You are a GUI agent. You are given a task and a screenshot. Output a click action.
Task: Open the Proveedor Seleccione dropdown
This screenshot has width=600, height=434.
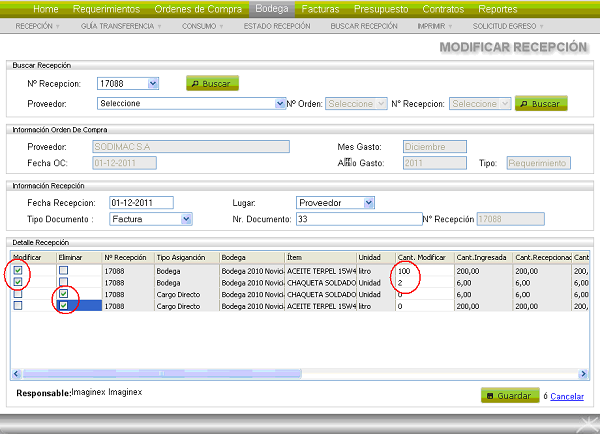tap(191, 103)
